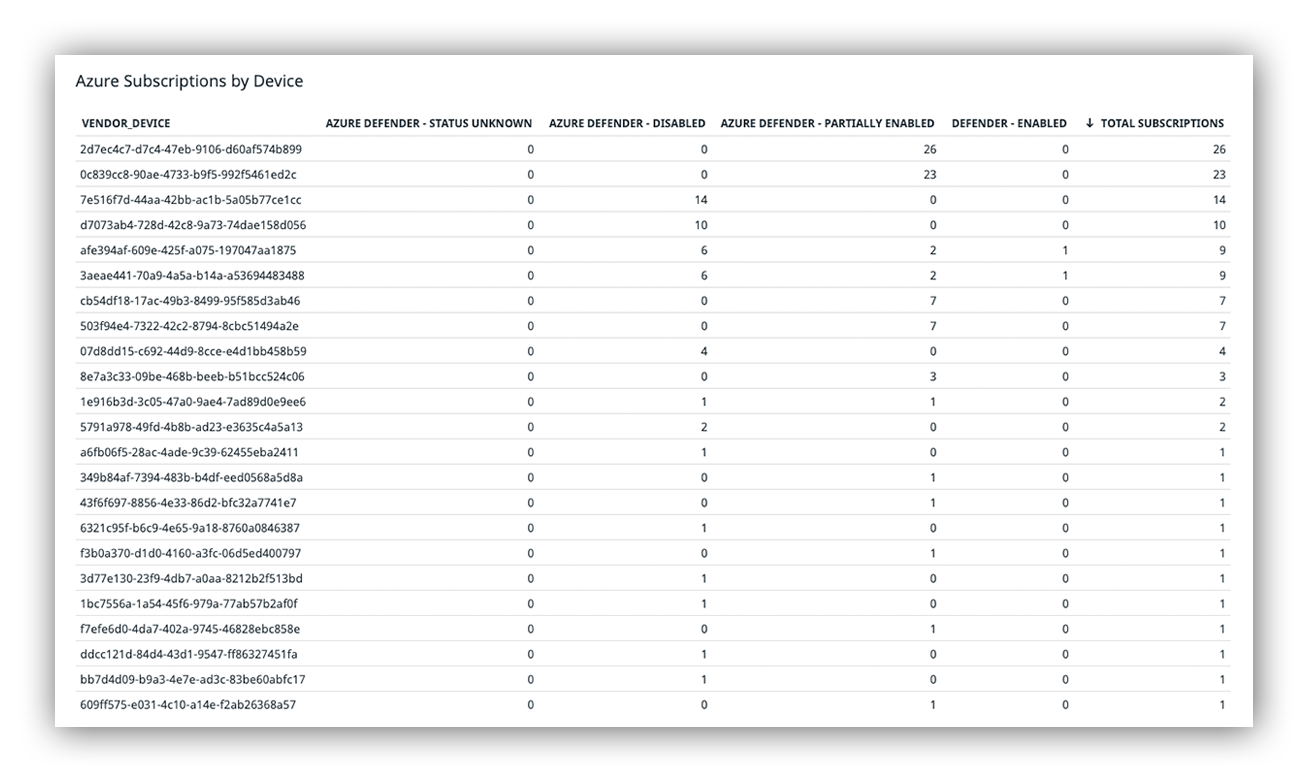Click Disabled count 14 for device 7e516f7d
Screen dimensions: 1308x782
[x=701, y=200]
